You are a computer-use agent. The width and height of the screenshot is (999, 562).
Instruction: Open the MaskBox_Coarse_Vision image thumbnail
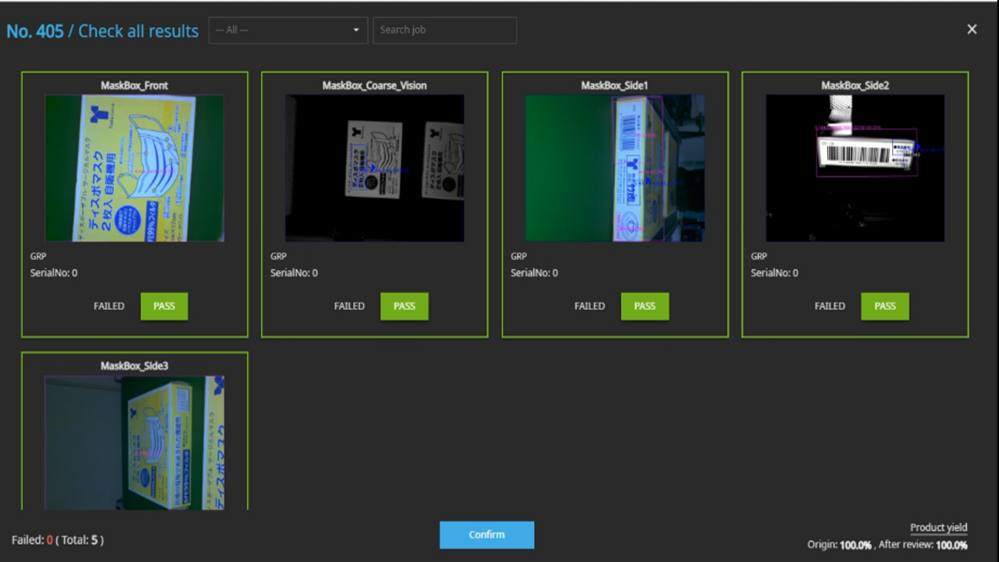coord(374,168)
